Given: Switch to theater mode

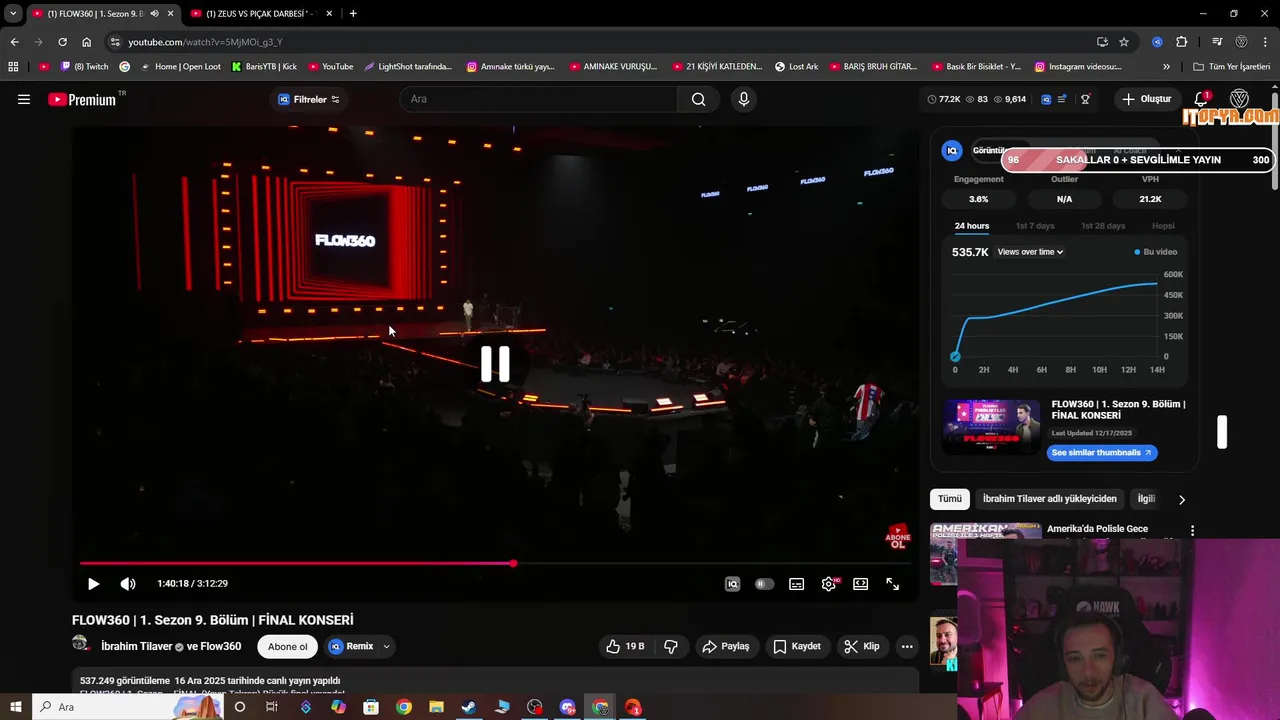Looking at the screenshot, I should (x=860, y=584).
